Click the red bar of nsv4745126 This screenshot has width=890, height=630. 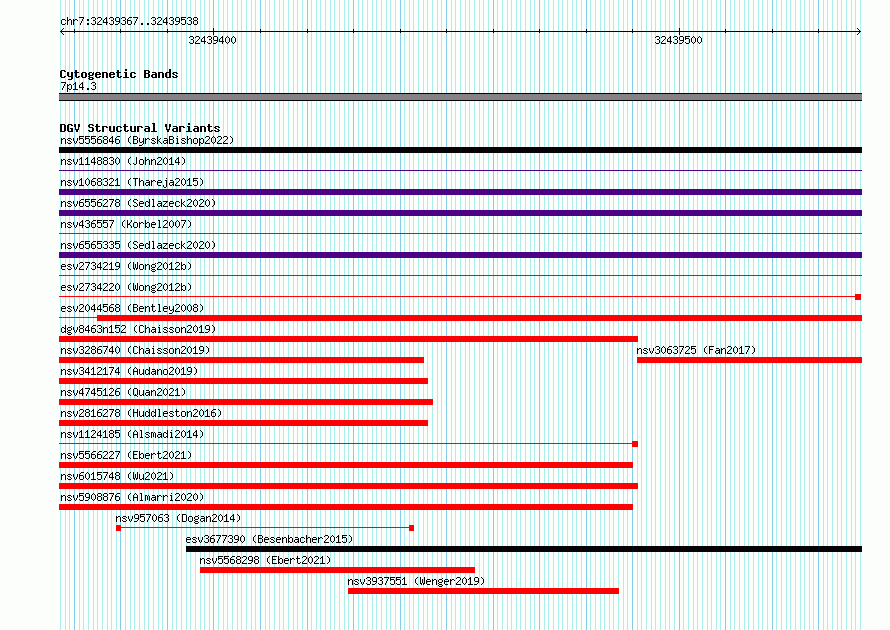(x=246, y=402)
